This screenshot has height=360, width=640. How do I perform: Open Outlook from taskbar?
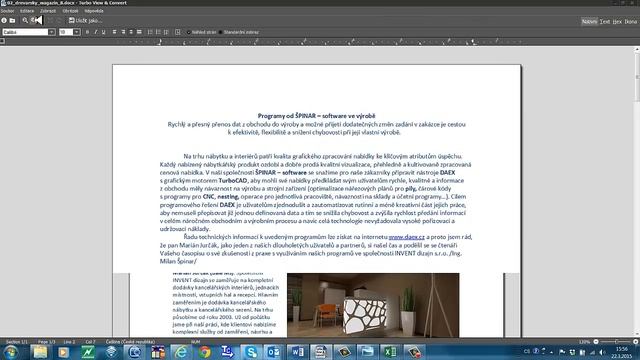coord(274,352)
